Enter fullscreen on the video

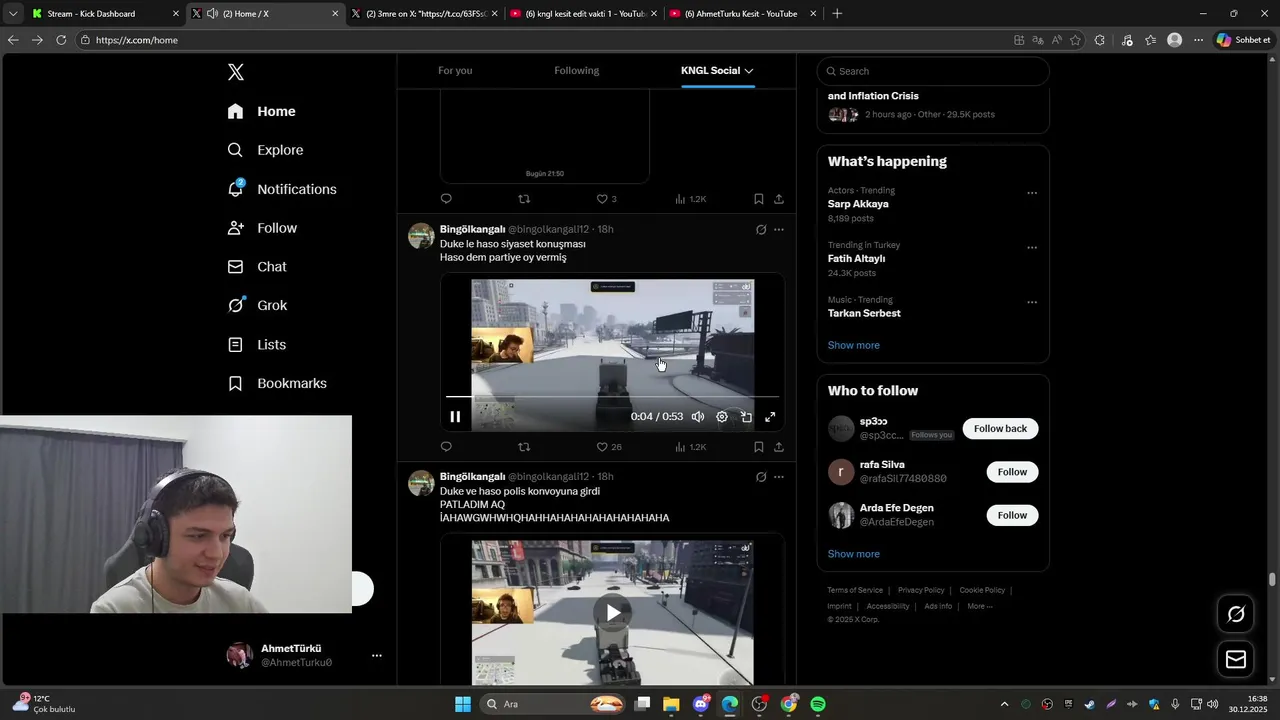click(x=770, y=417)
